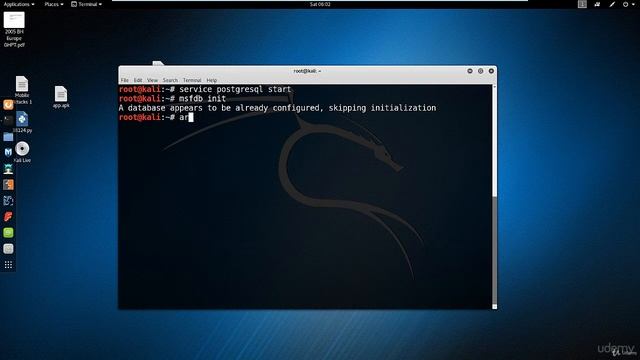Click the clock showing Sat 06:02

coord(320,4)
